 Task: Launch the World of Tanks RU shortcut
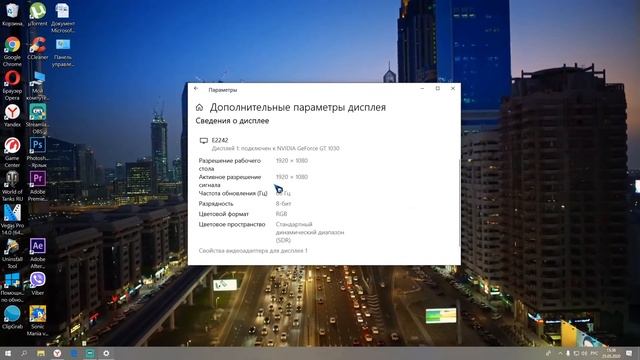12,186
